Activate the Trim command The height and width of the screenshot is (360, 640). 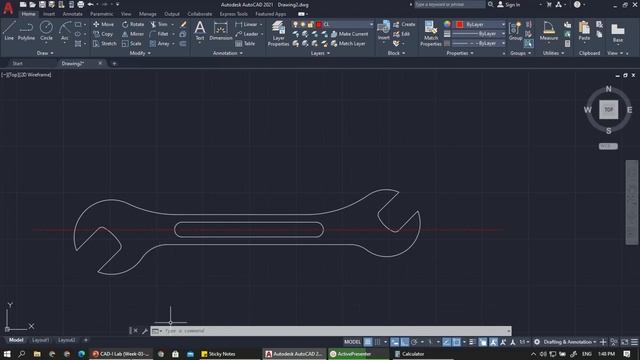159,24
